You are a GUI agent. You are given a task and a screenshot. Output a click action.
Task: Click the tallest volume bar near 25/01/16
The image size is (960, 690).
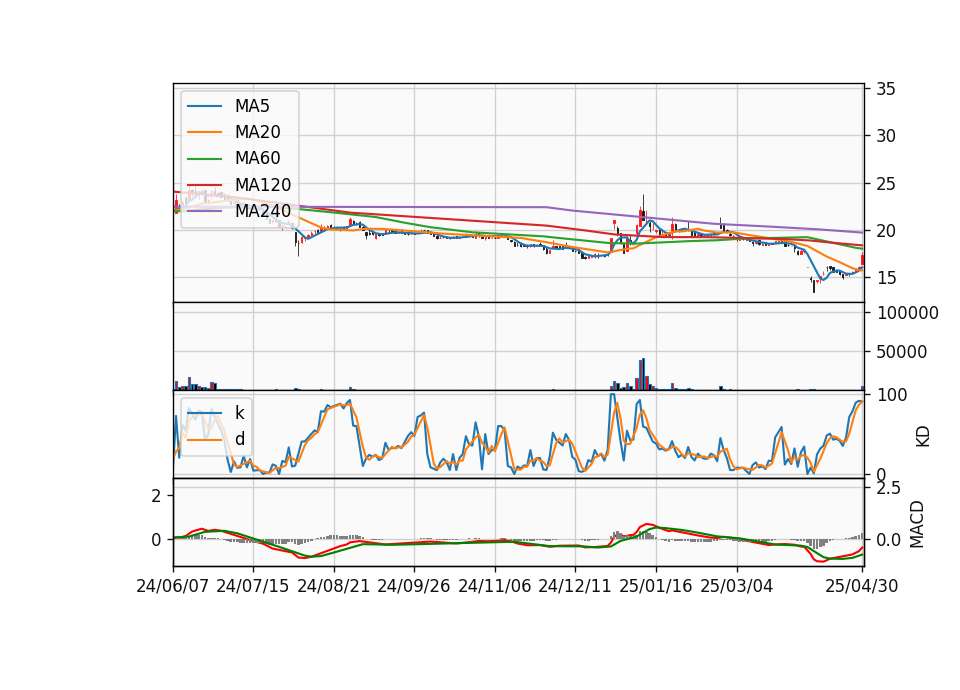tap(643, 374)
